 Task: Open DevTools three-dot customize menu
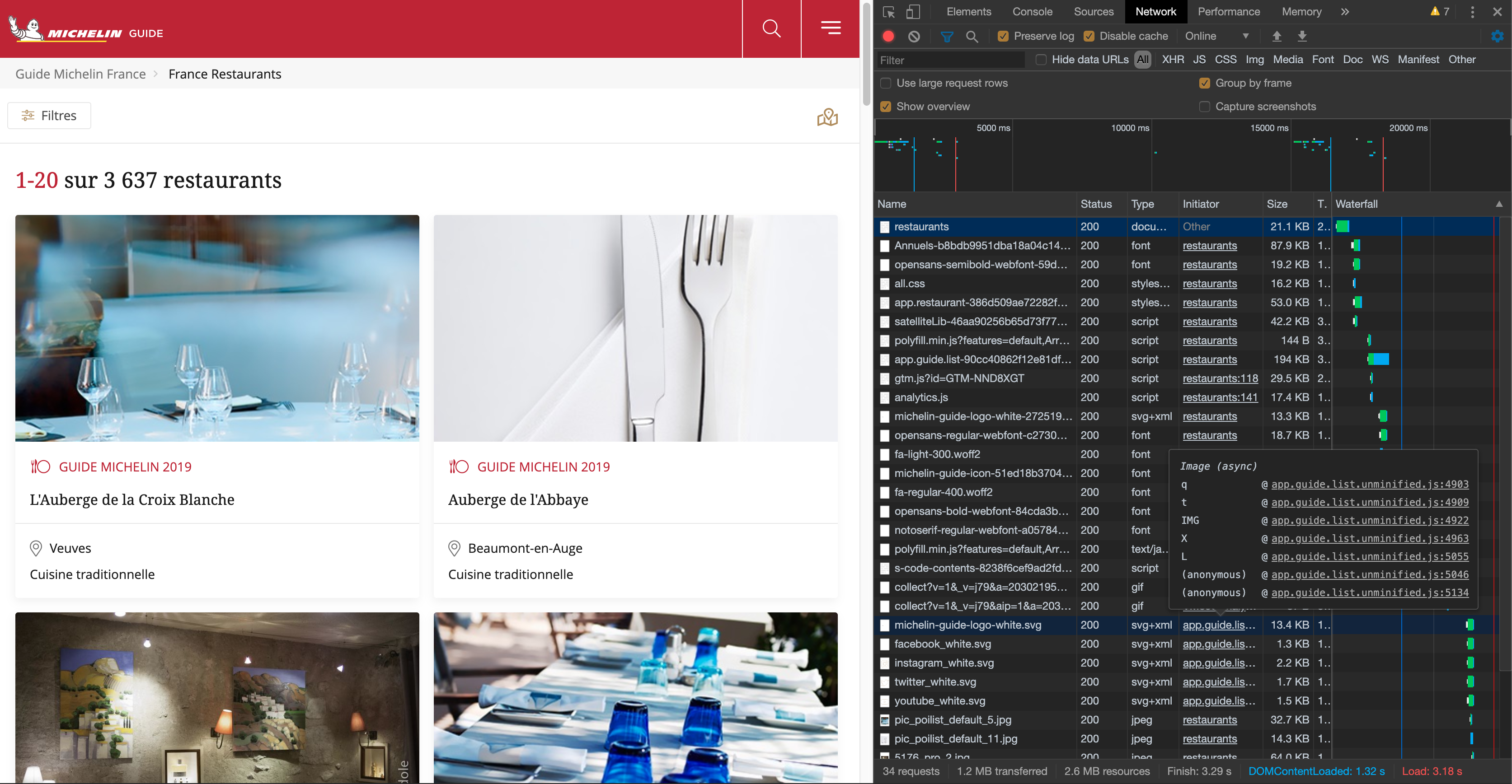pyautogui.click(x=1472, y=12)
